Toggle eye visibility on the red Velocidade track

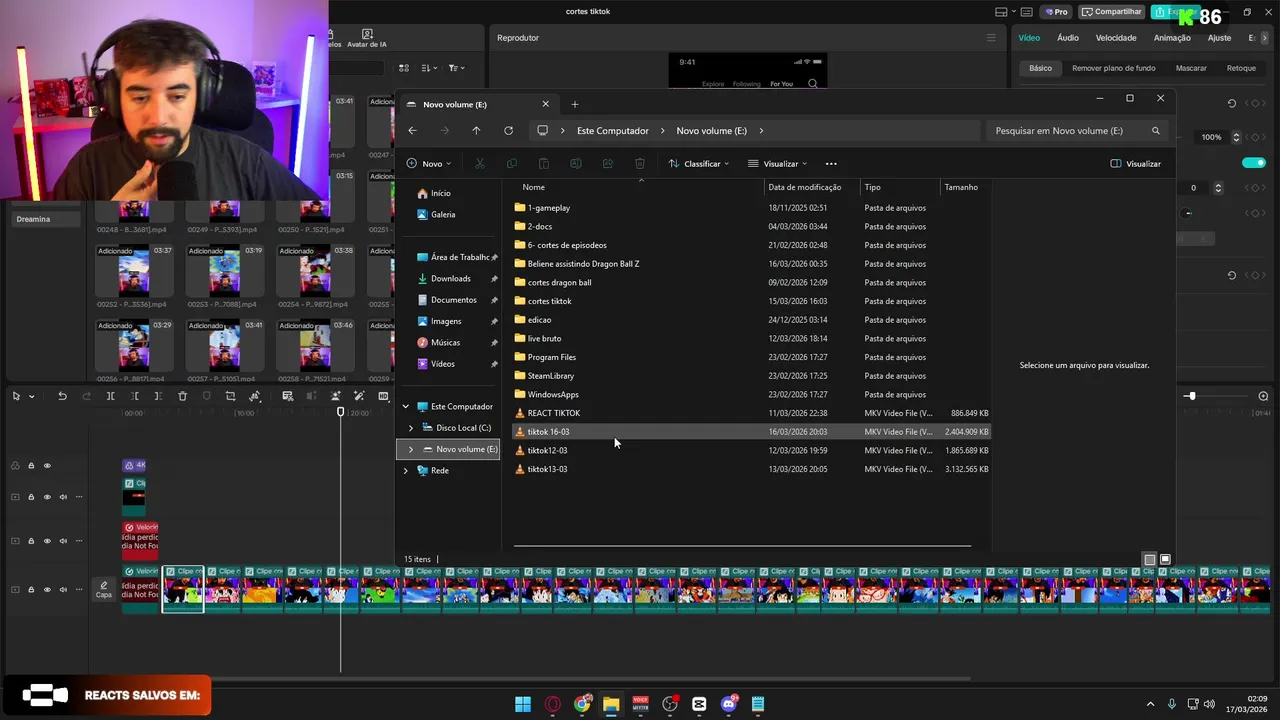pos(47,540)
